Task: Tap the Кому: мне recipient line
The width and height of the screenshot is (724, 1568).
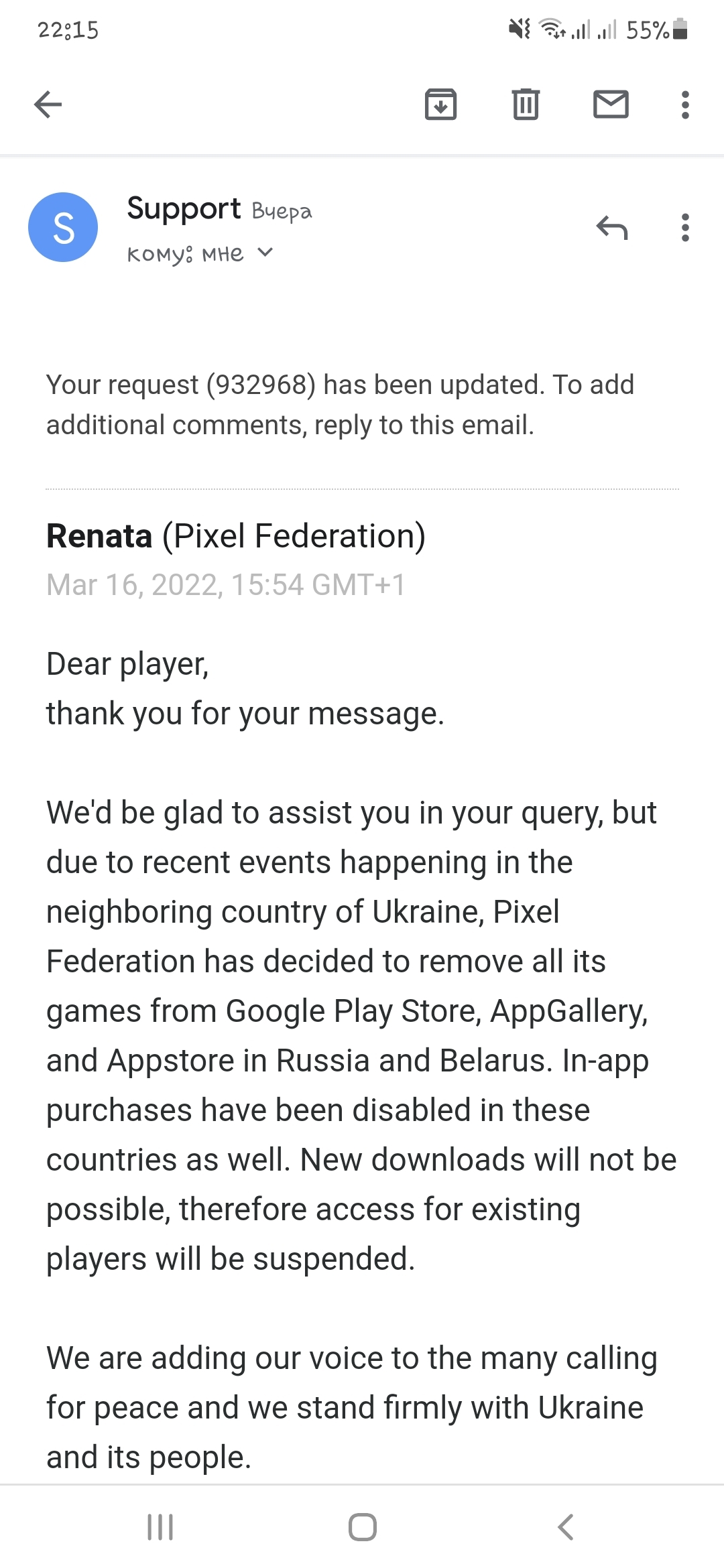Action: pyautogui.click(x=186, y=254)
